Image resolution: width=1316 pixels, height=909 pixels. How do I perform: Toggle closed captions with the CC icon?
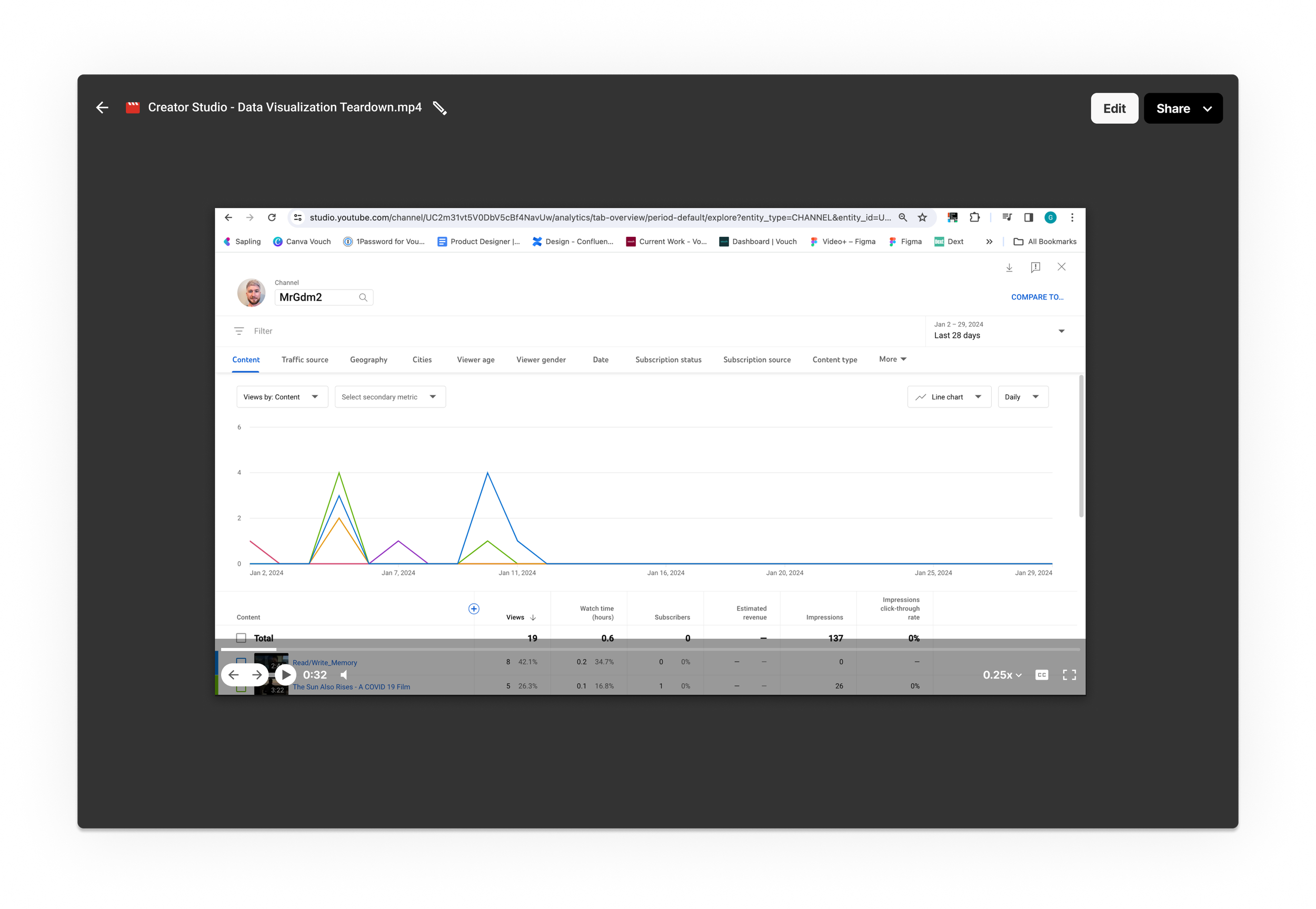click(x=1042, y=675)
